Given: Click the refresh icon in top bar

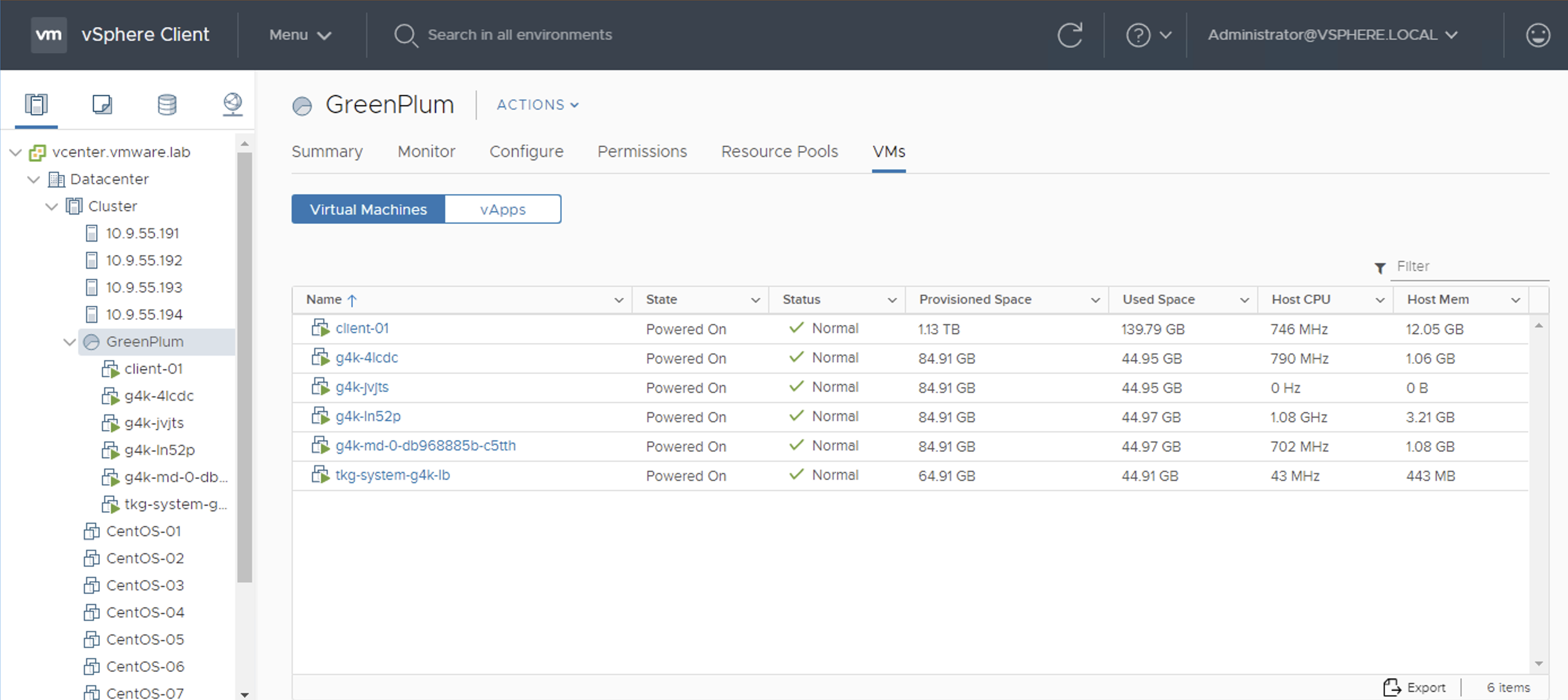Looking at the screenshot, I should 1069,34.
